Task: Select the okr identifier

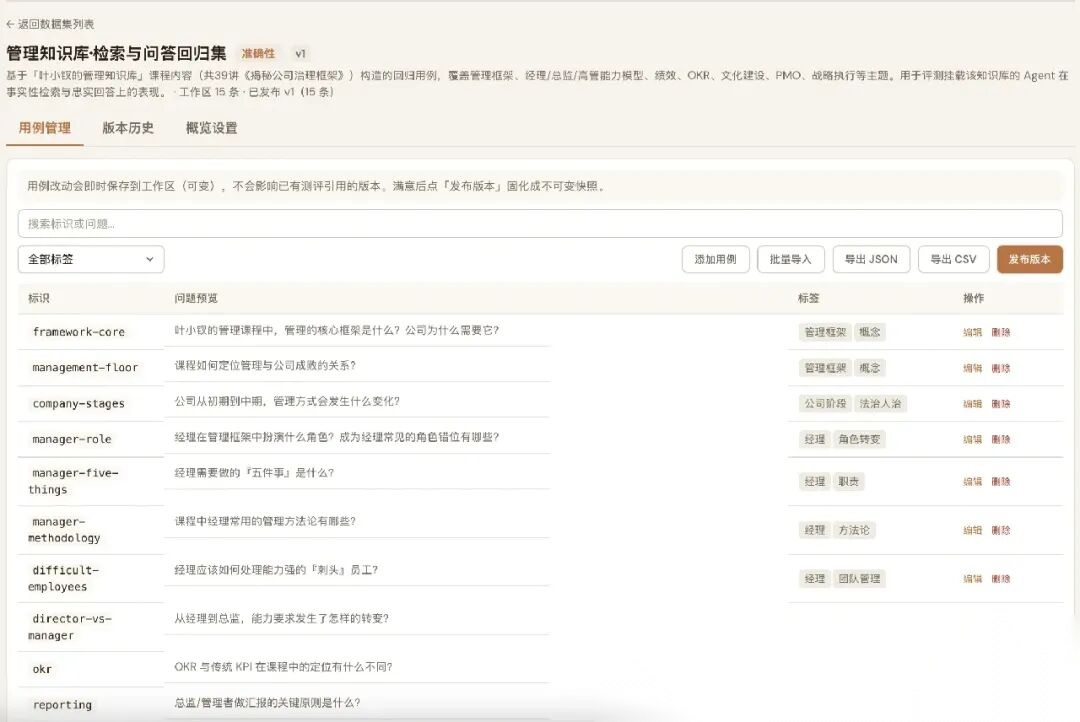Action: pyautogui.click(x=41, y=669)
